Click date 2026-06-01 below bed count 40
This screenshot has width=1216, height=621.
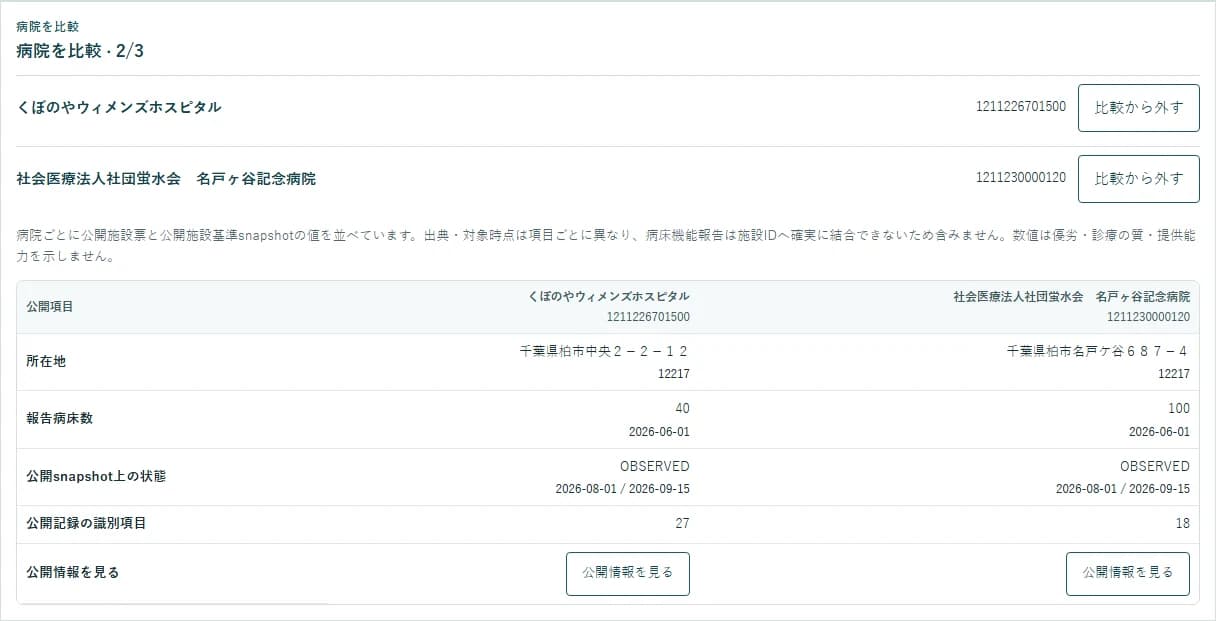point(659,432)
